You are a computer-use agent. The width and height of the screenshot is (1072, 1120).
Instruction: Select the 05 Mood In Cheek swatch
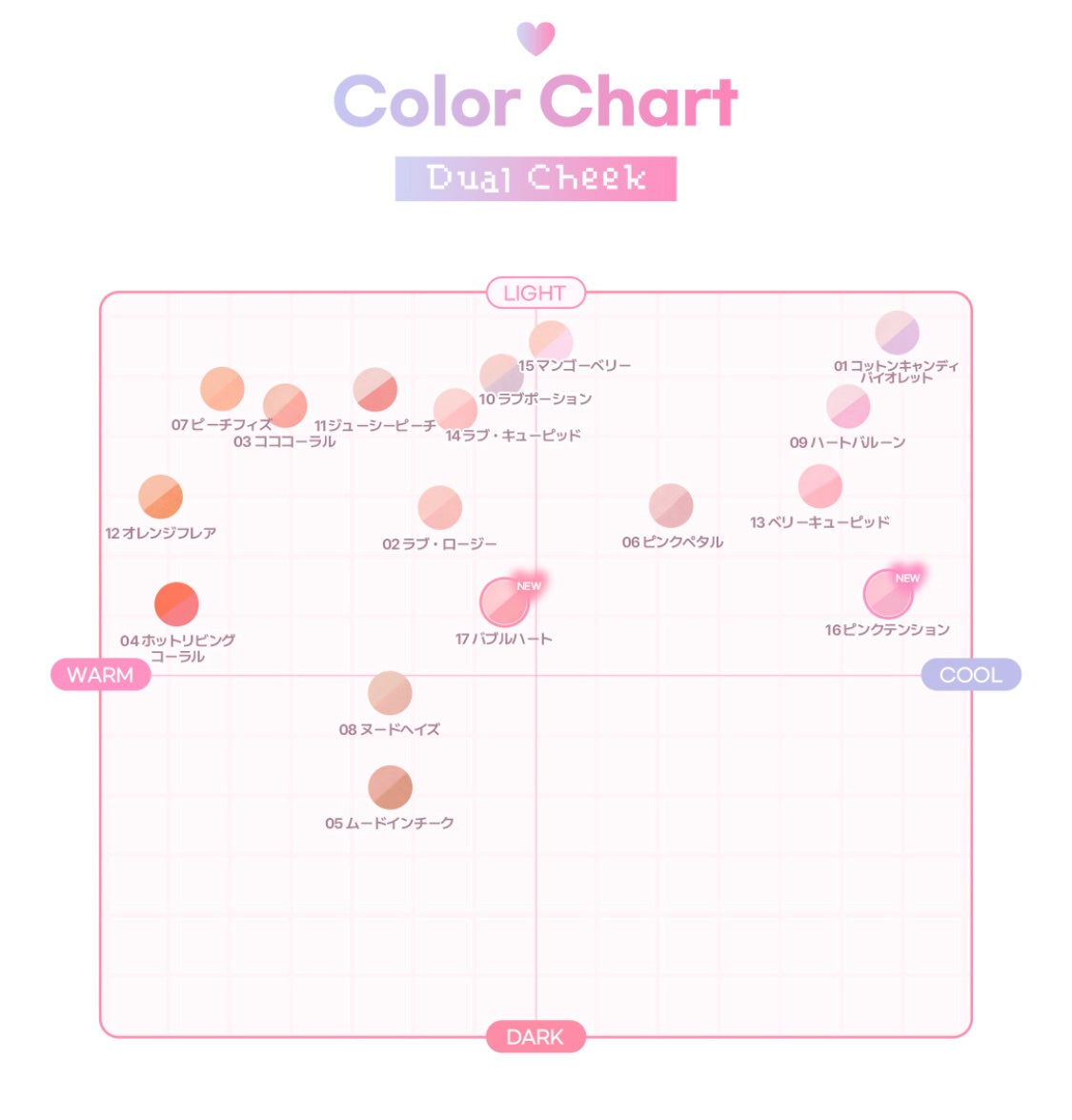click(x=390, y=787)
